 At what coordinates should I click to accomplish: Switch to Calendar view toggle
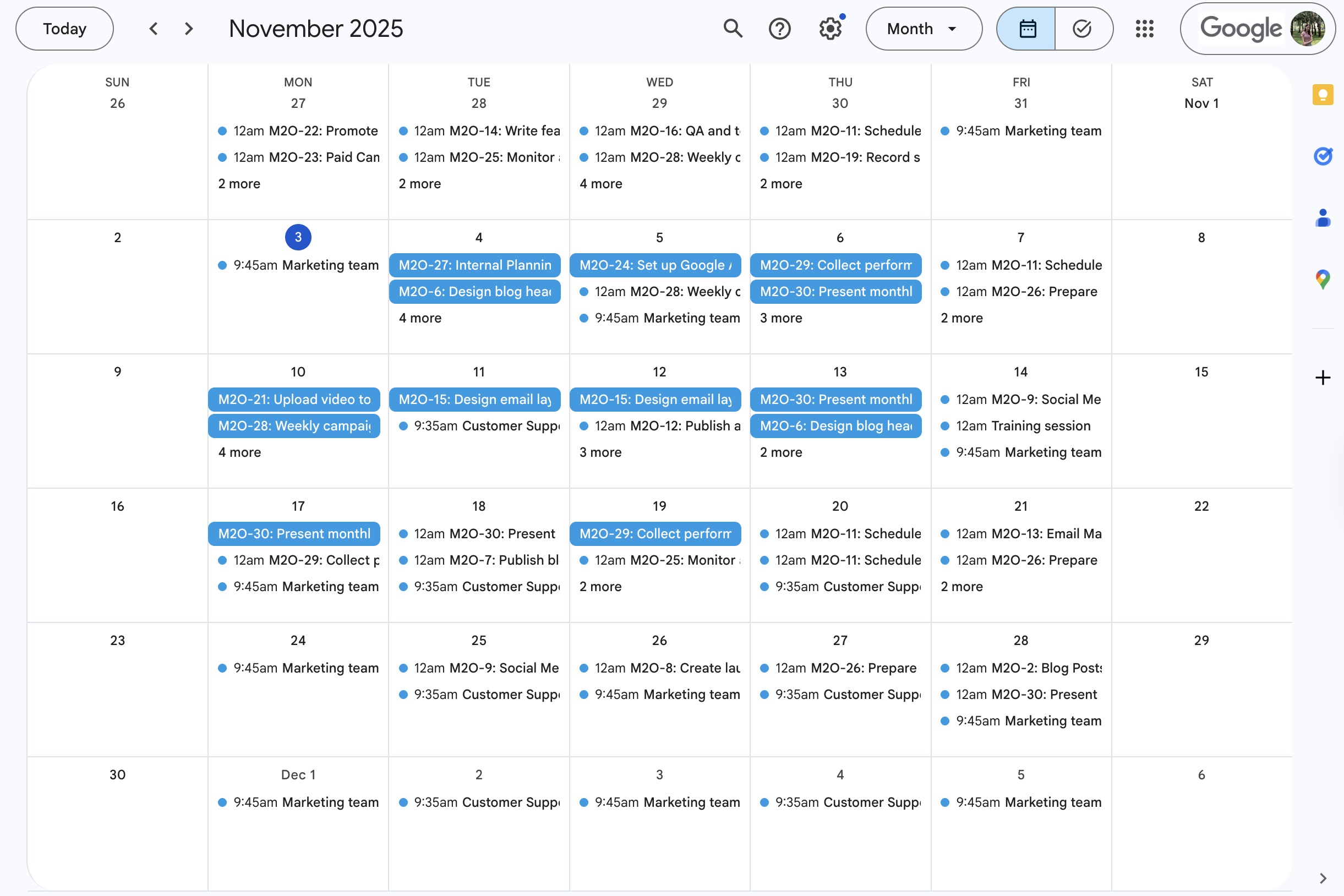[1027, 29]
